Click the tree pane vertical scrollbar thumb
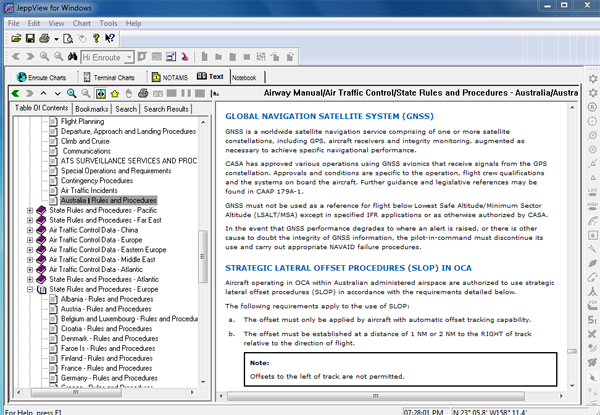 click(x=203, y=256)
